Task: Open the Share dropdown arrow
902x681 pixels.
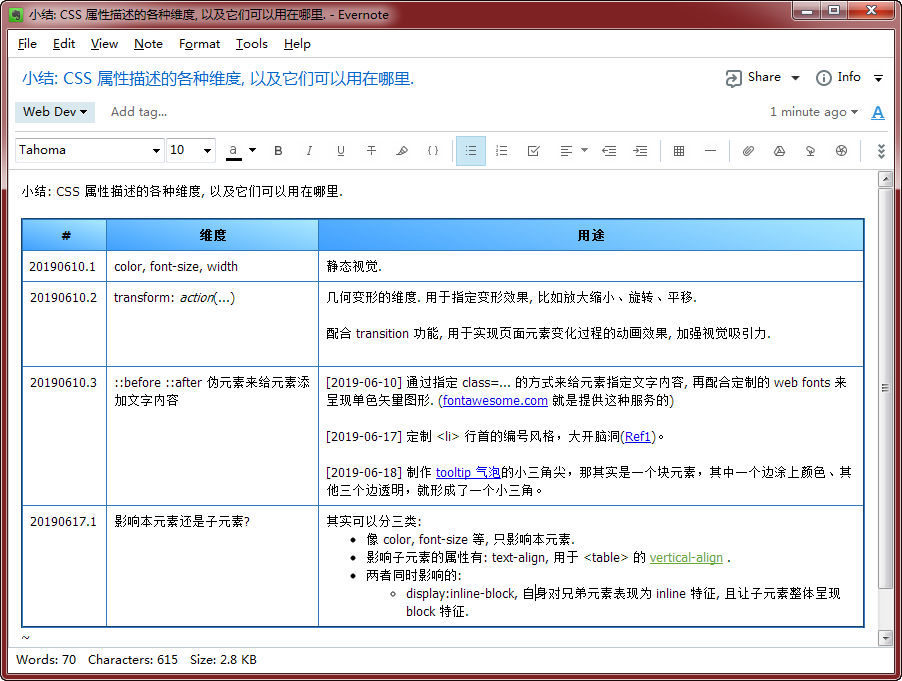Action: [x=796, y=78]
